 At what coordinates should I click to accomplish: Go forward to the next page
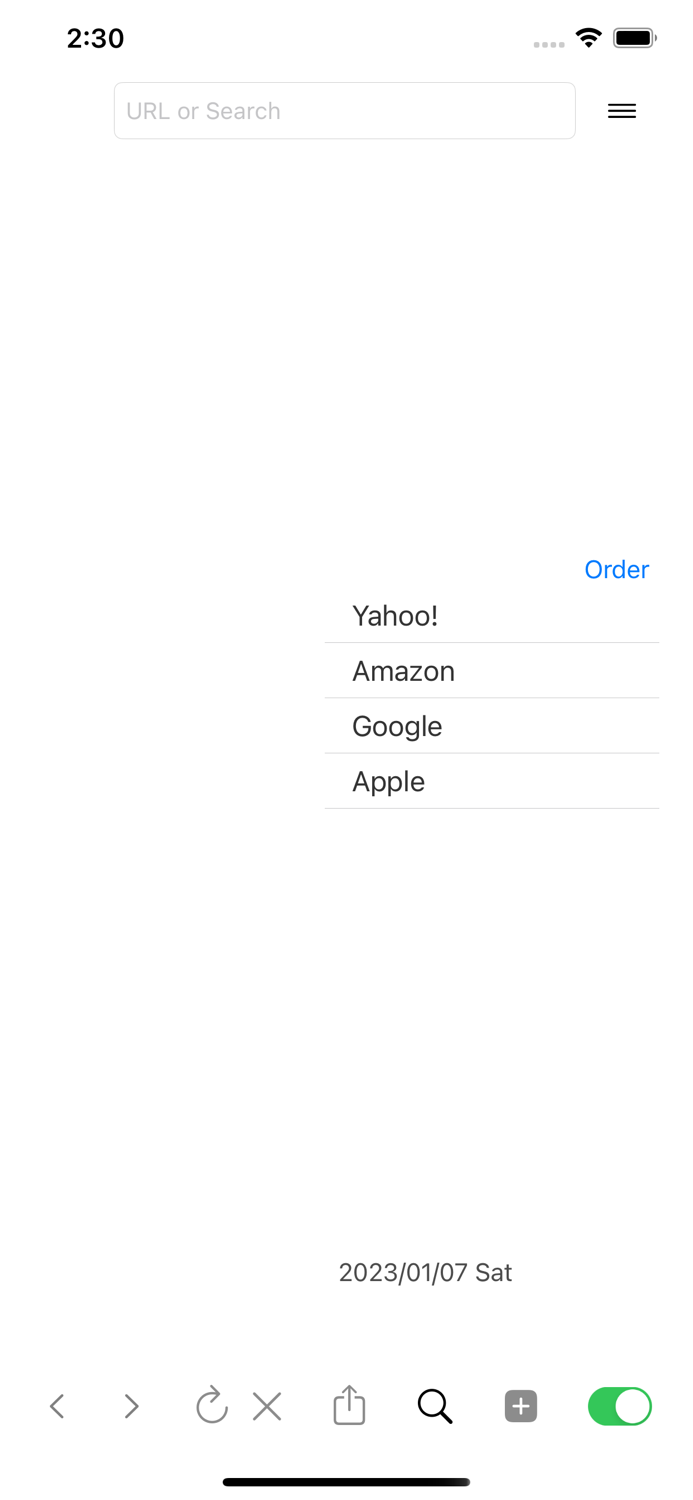click(131, 1406)
